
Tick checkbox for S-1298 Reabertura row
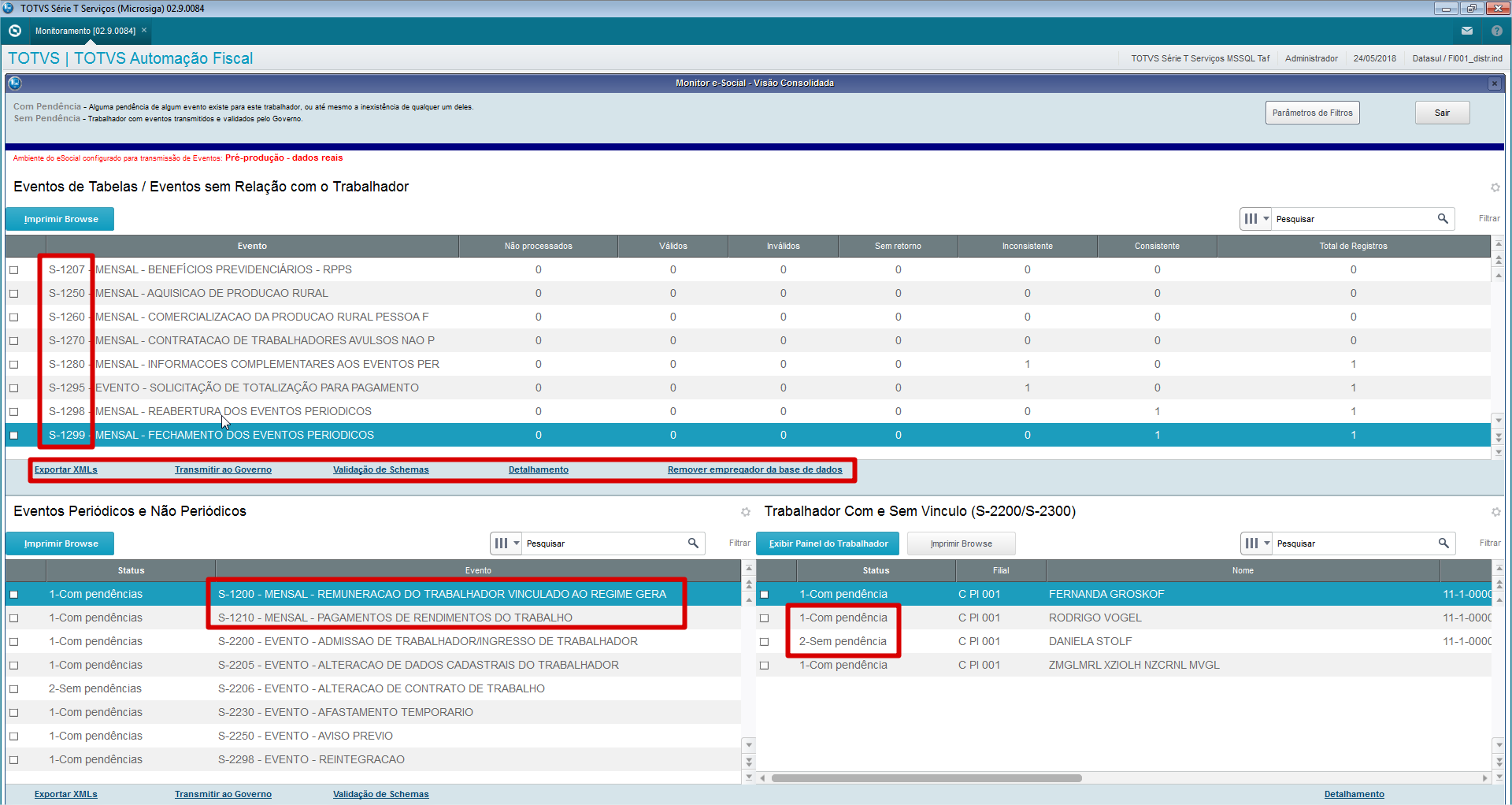pyautogui.click(x=13, y=412)
